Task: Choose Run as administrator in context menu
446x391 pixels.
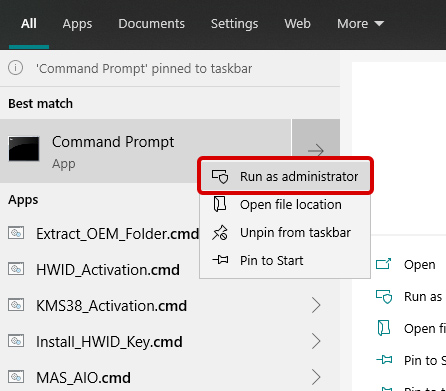Action: [x=285, y=176]
